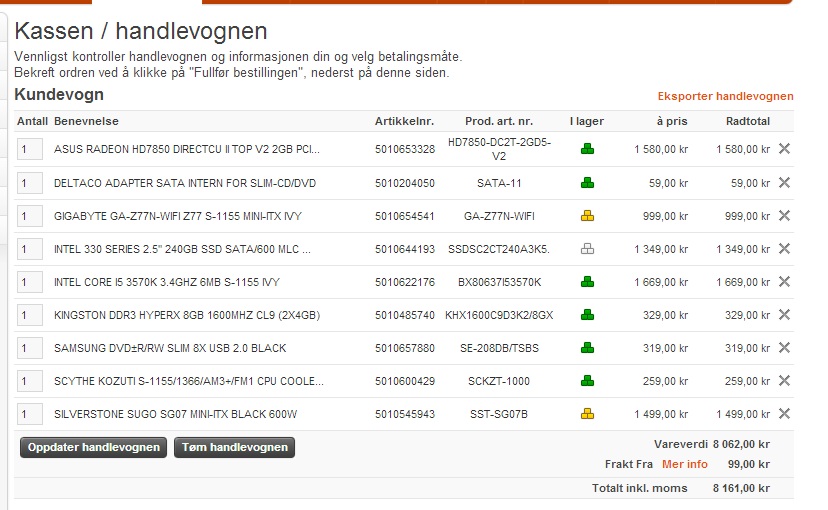
Task: Edit quantity field for DELTACO ADAPTER SATA
Action: point(30,183)
